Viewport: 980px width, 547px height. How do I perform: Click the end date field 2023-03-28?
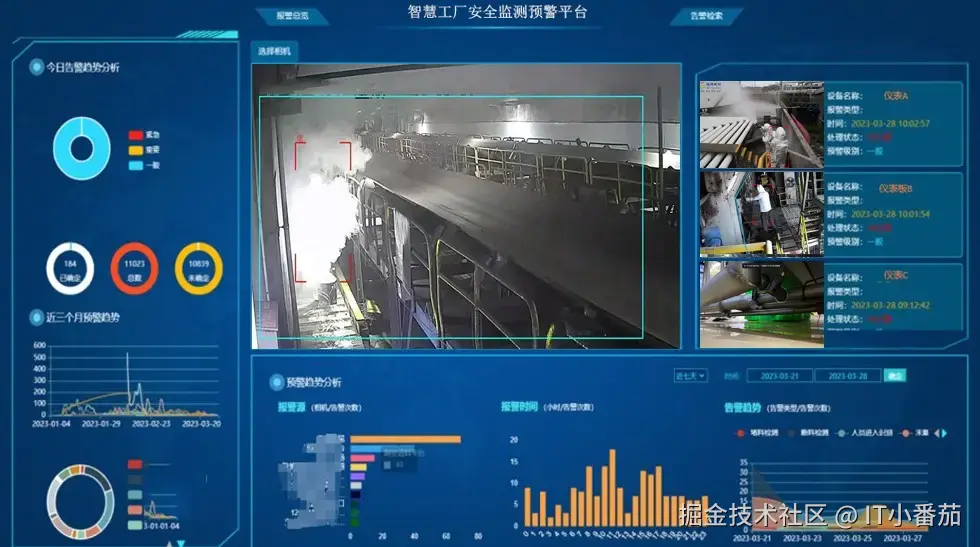(x=848, y=376)
